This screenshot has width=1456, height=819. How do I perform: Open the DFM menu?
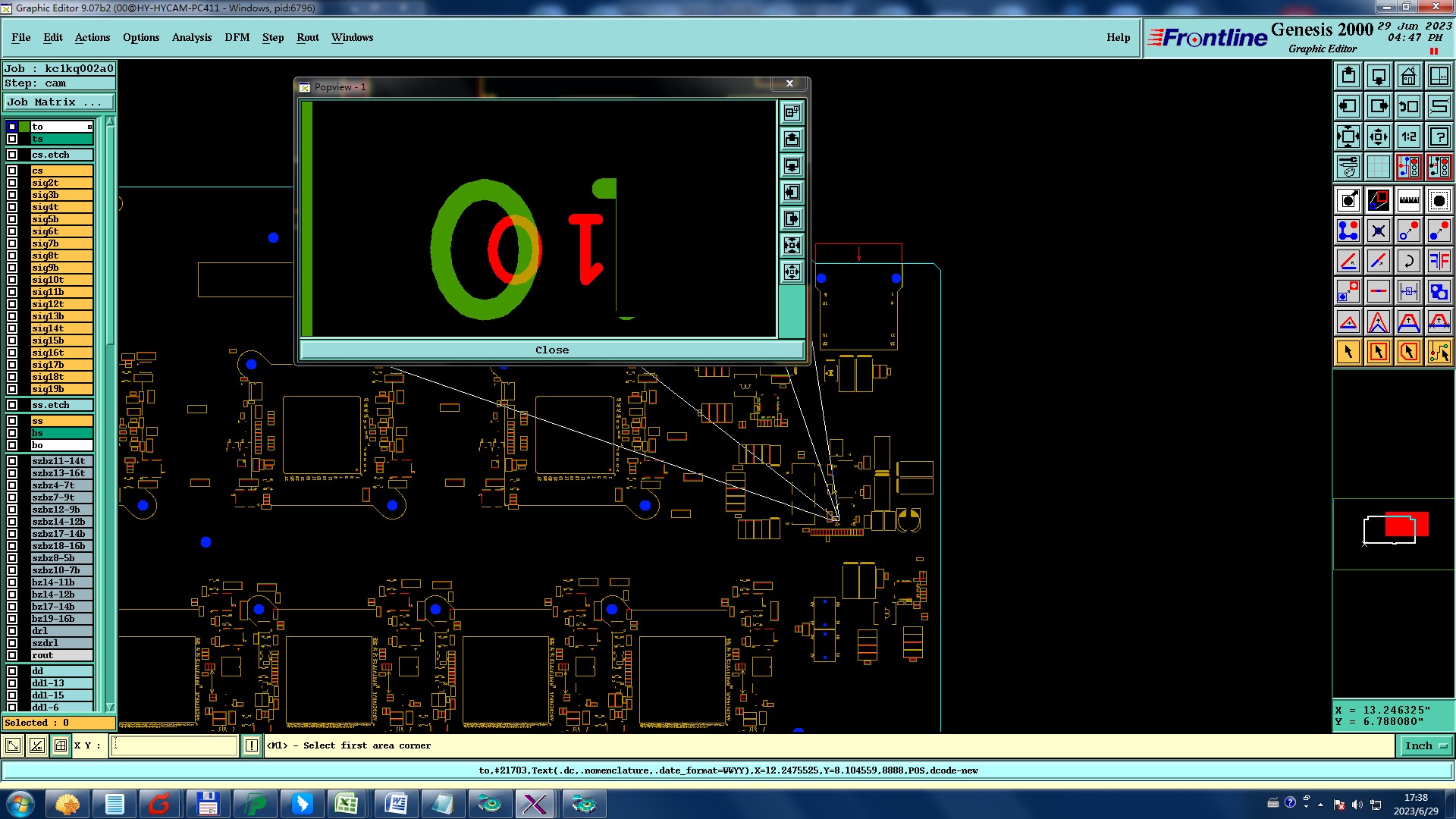237,37
